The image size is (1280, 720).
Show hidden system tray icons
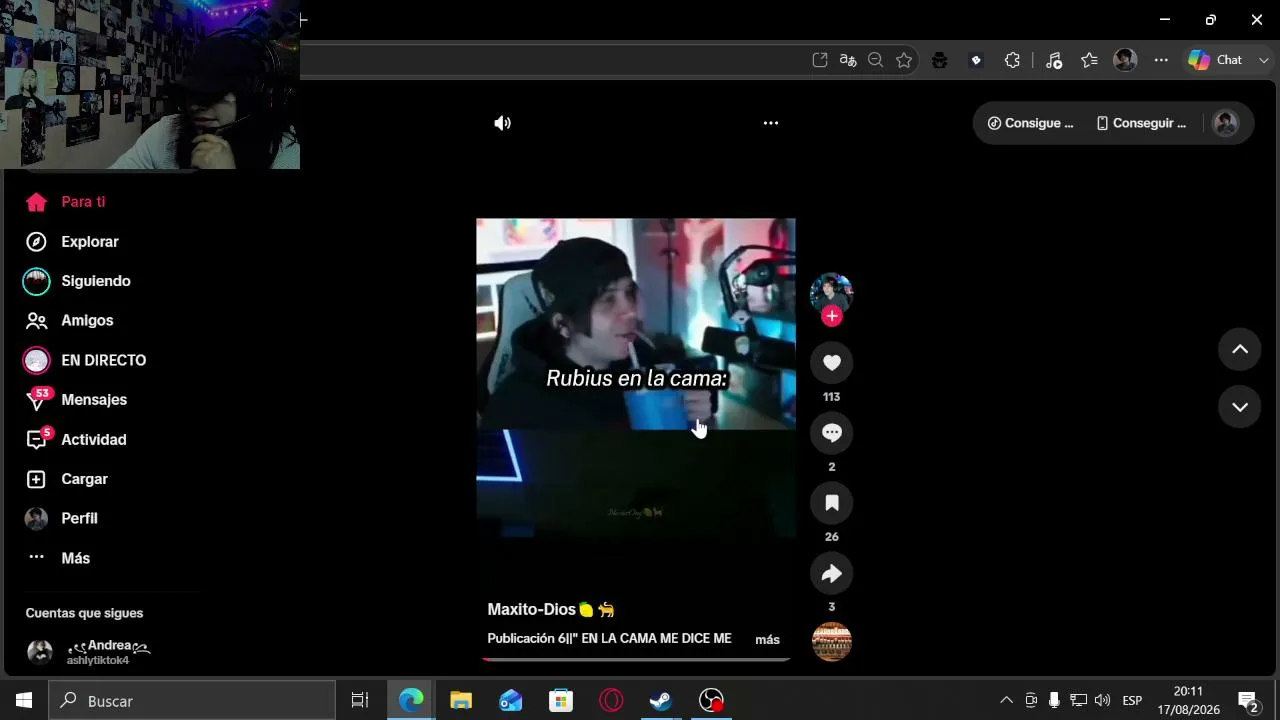pyautogui.click(x=1006, y=700)
